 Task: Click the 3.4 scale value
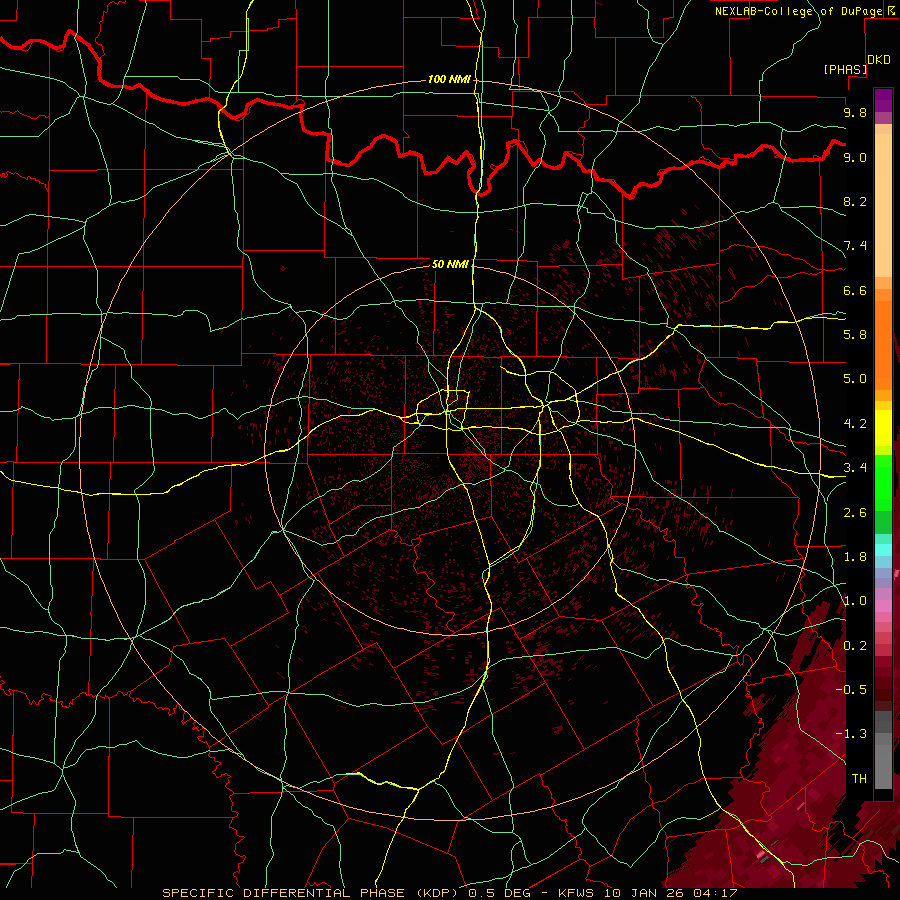(x=855, y=468)
